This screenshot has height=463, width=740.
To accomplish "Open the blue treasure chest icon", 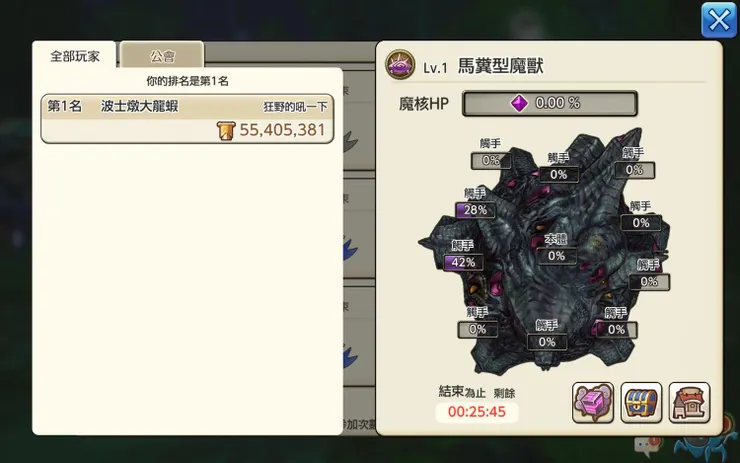I will tap(641, 403).
